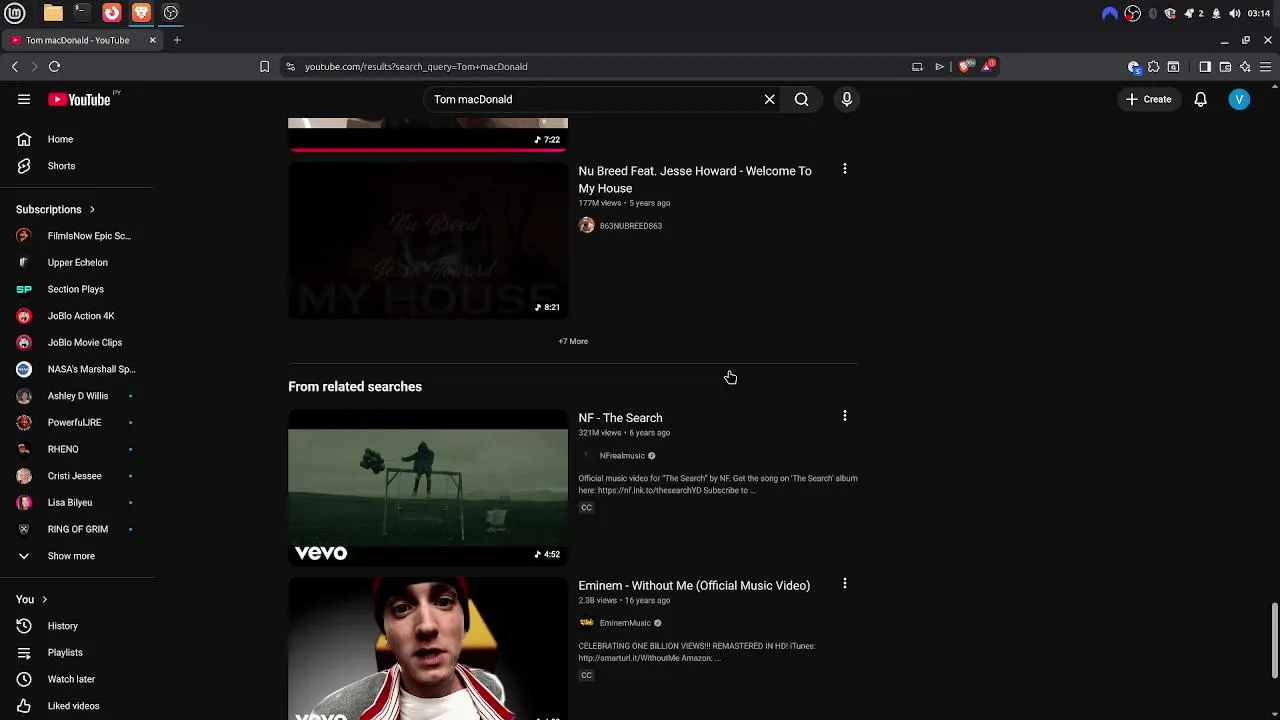
Task: Open Brave main menu
Action: coord(1265,67)
